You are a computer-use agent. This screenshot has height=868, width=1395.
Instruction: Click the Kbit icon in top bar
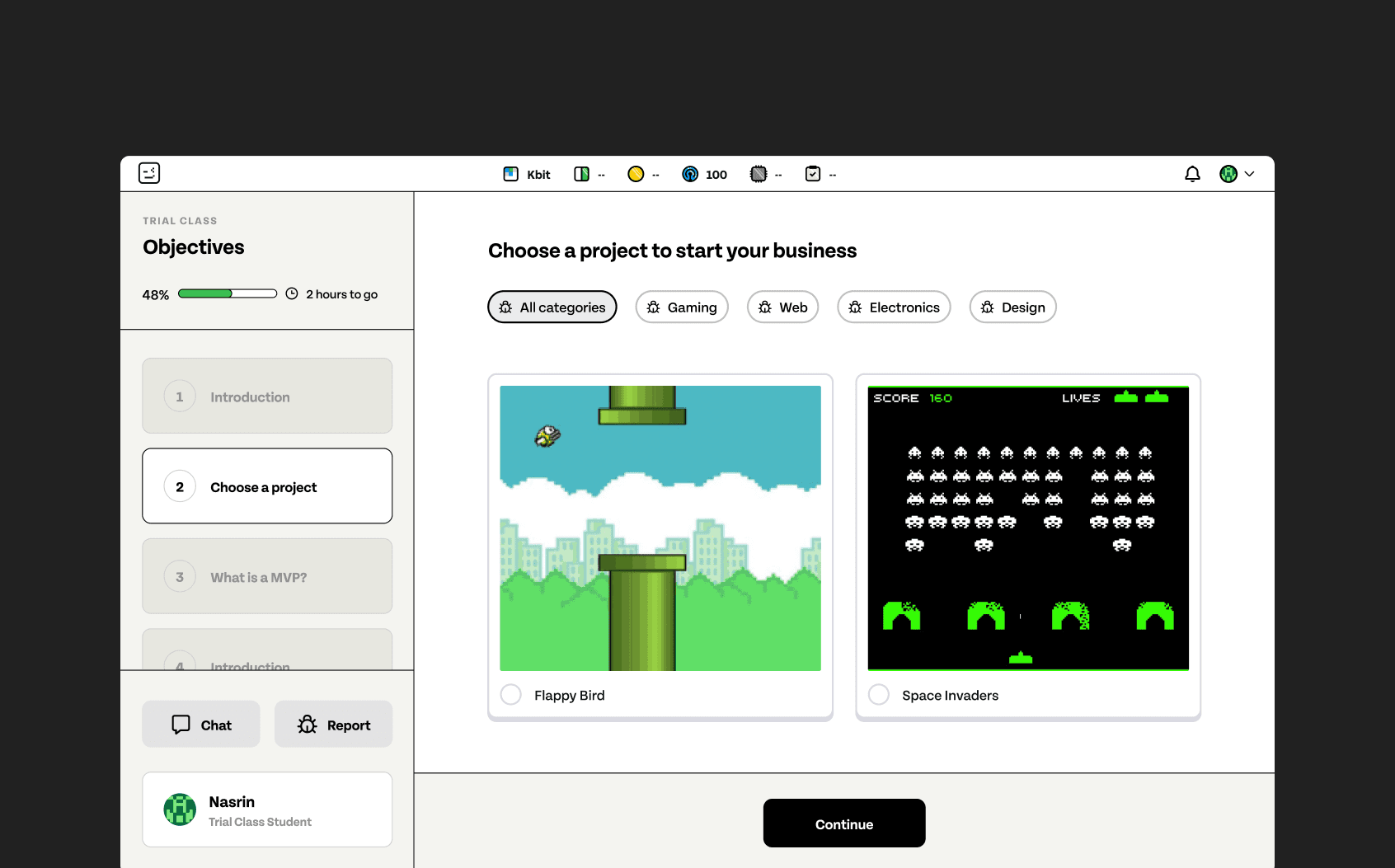510,174
